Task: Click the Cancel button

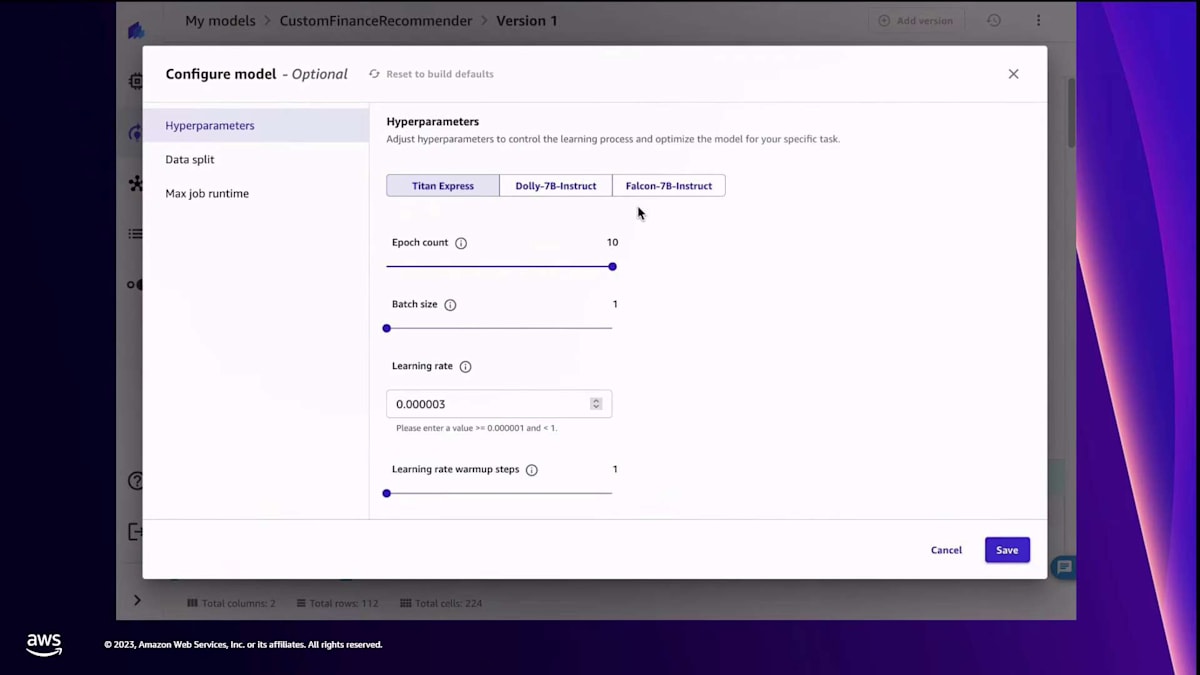Action: pos(946,550)
